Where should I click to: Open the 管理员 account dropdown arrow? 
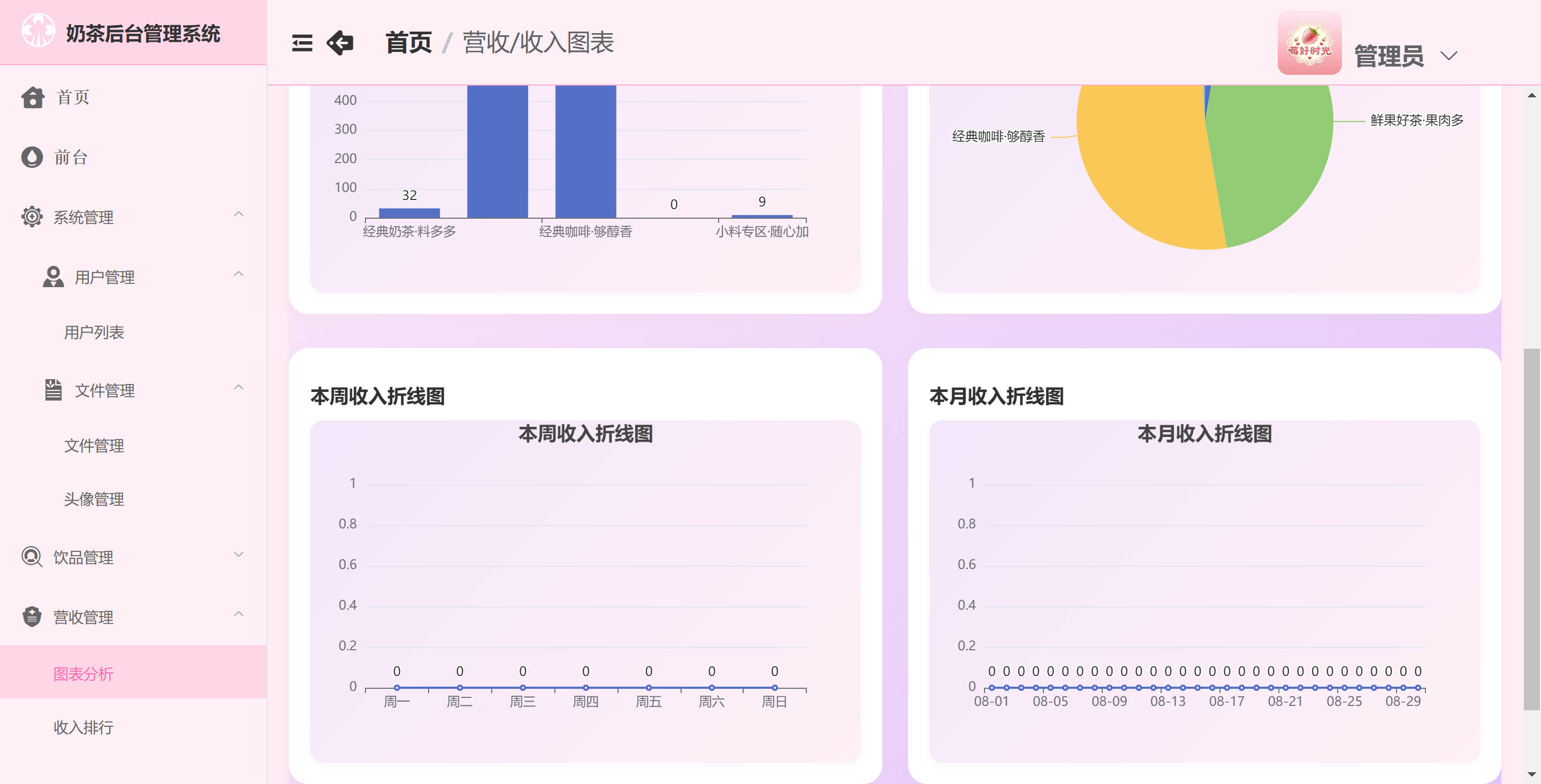1449,56
